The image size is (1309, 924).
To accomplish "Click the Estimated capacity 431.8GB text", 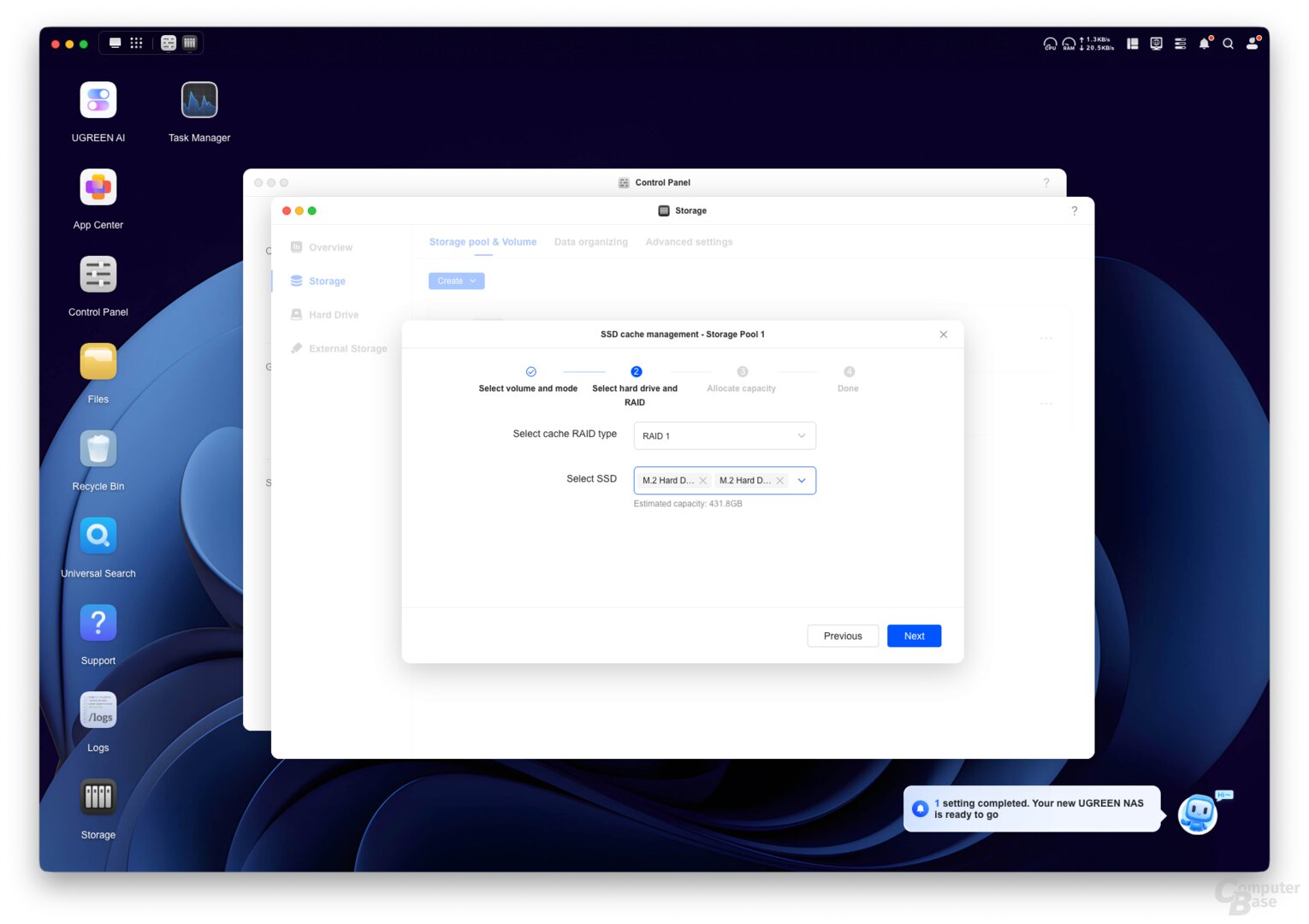I will tap(688, 504).
